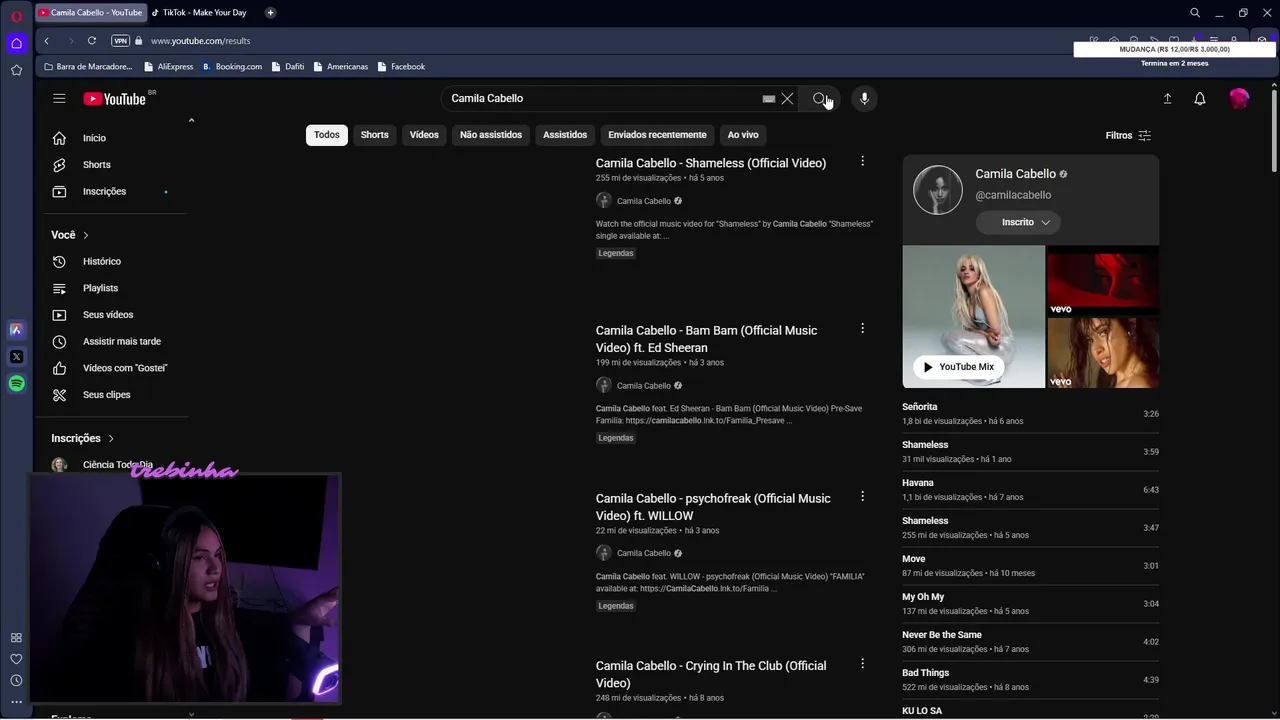Open the account avatar menu

(1239, 98)
